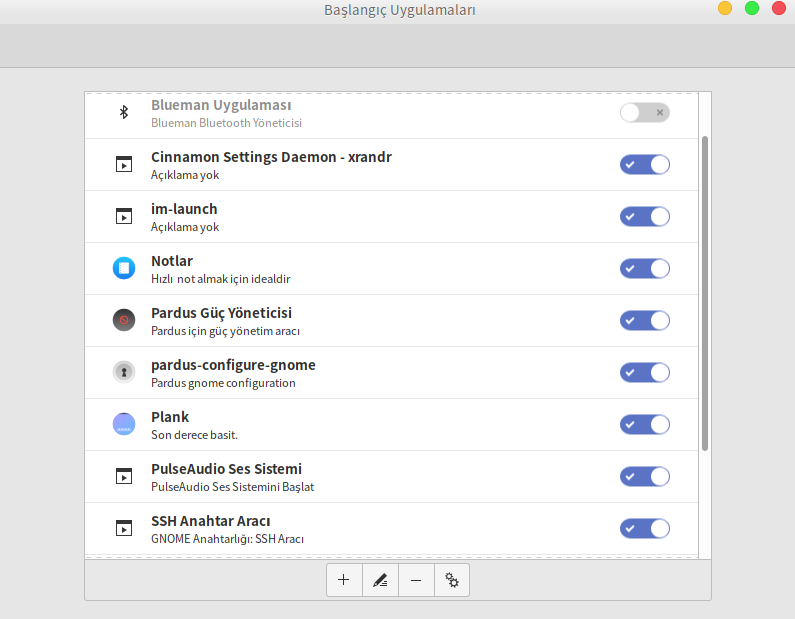Select the Pardus Güç Yöneticisi entry

[x=391, y=320]
